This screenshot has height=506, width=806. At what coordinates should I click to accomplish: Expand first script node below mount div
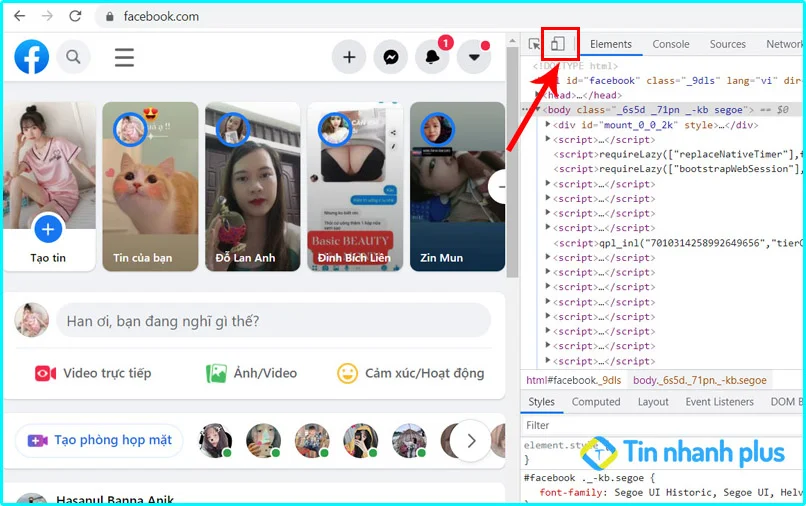coord(548,139)
